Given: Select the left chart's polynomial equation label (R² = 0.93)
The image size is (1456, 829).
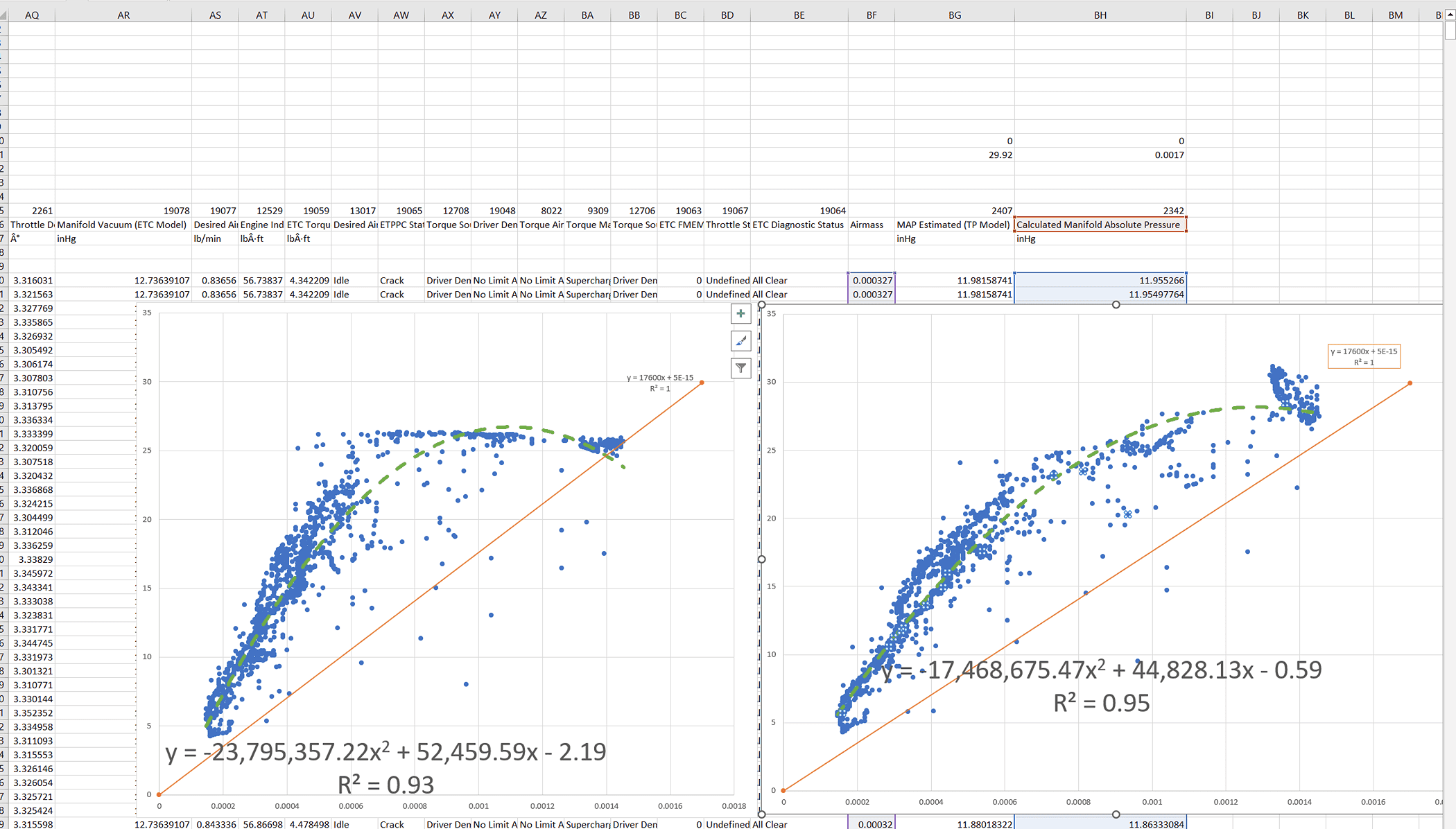Looking at the screenshot, I should (385, 768).
